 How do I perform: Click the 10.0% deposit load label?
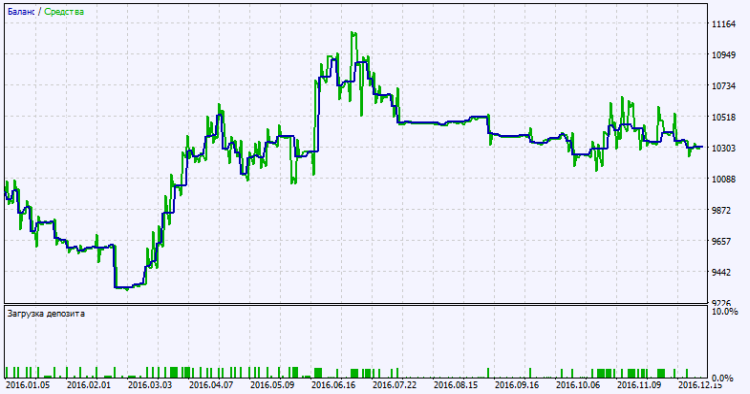725,312
